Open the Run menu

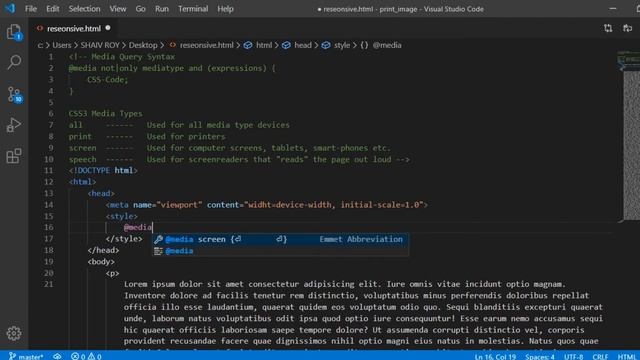[162, 9]
